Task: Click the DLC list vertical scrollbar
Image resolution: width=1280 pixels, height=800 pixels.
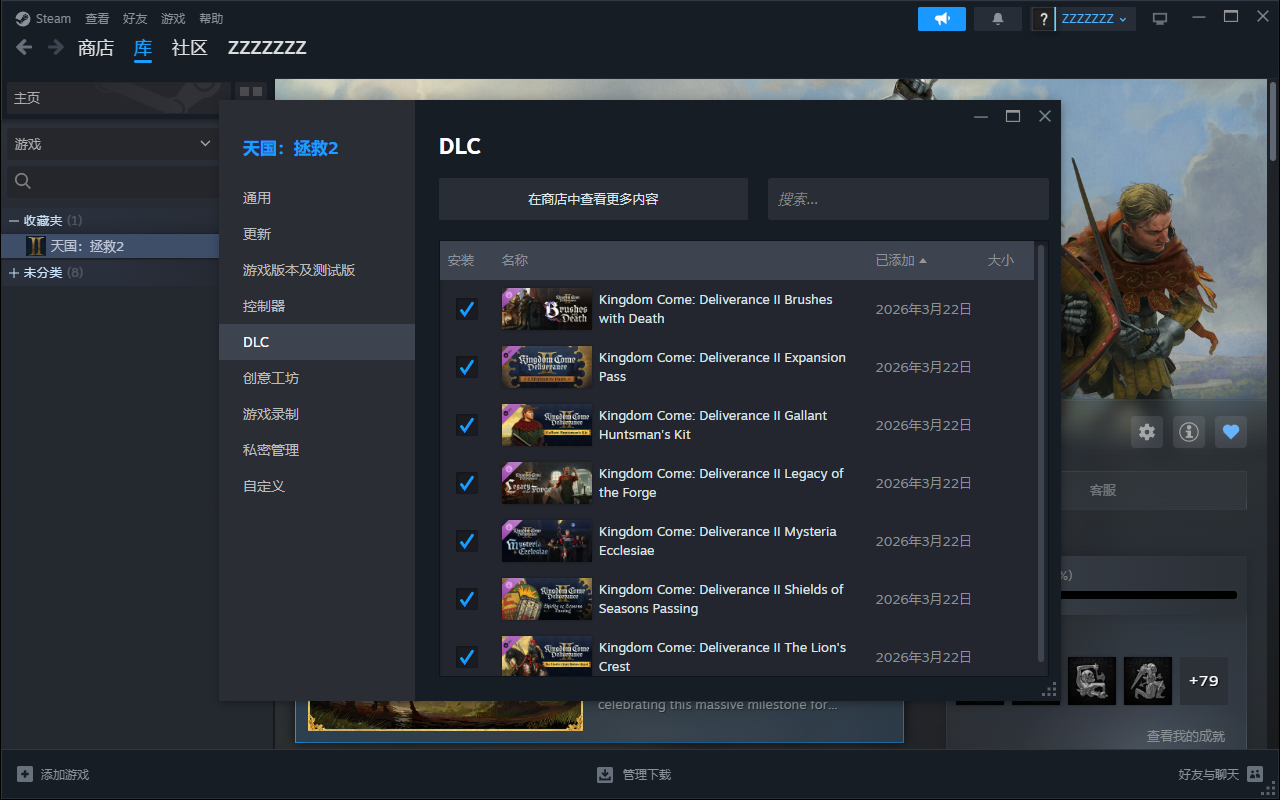Action: (x=1041, y=450)
